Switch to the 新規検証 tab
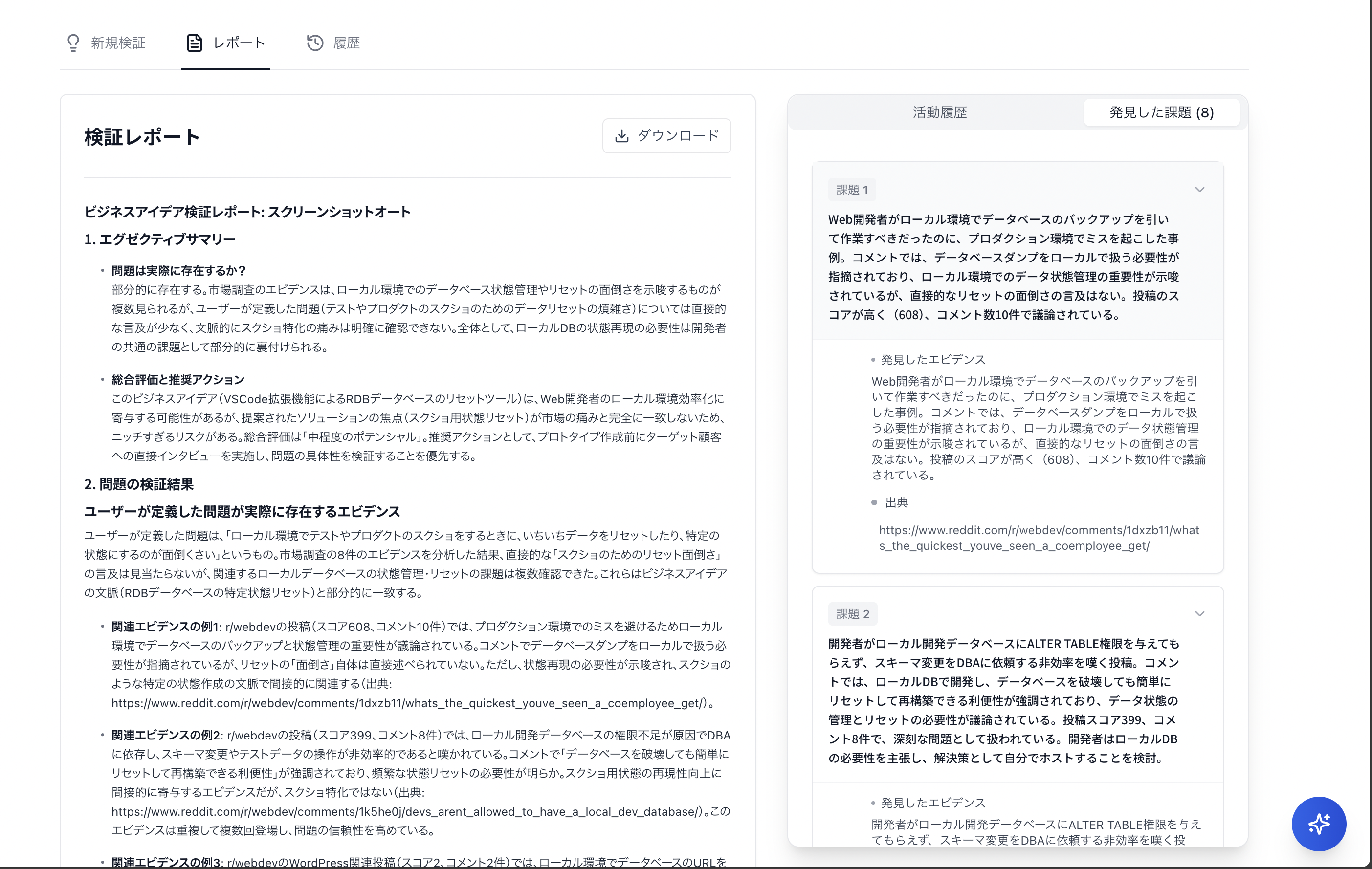The width and height of the screenshot is (1372, 869). 117,43
